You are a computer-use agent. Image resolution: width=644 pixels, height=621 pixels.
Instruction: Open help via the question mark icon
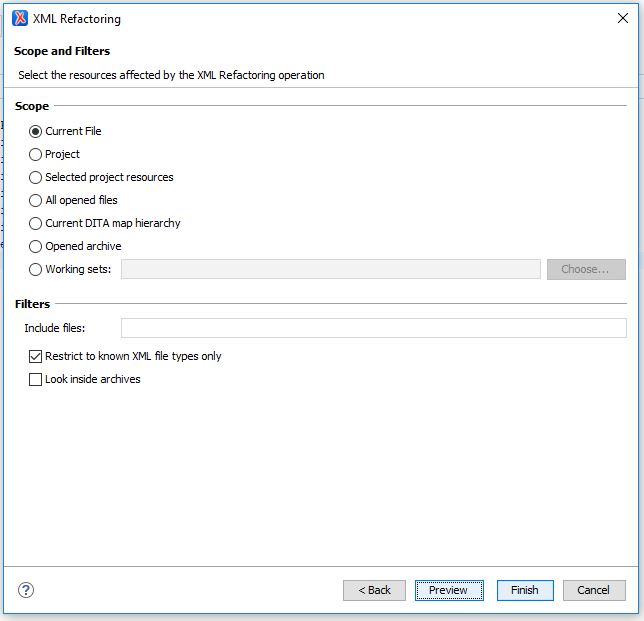click(26, 590)
